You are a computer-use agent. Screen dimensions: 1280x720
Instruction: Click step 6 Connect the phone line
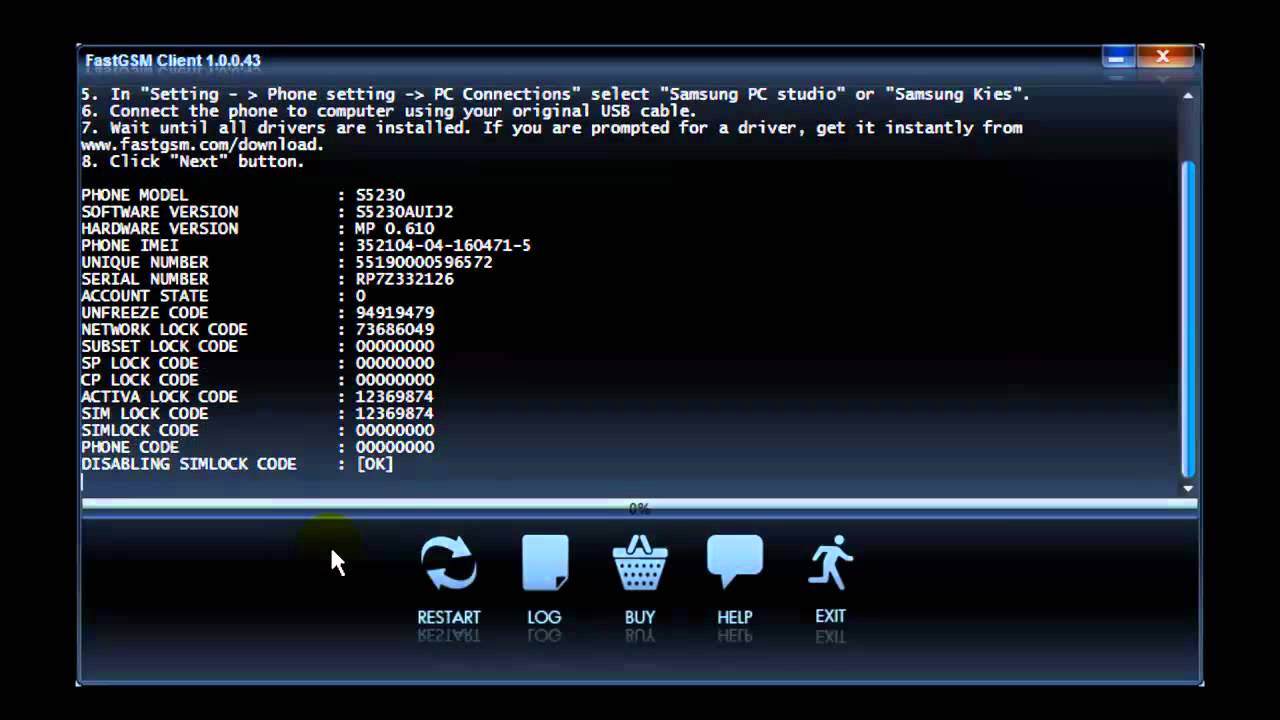coord(389,111)
